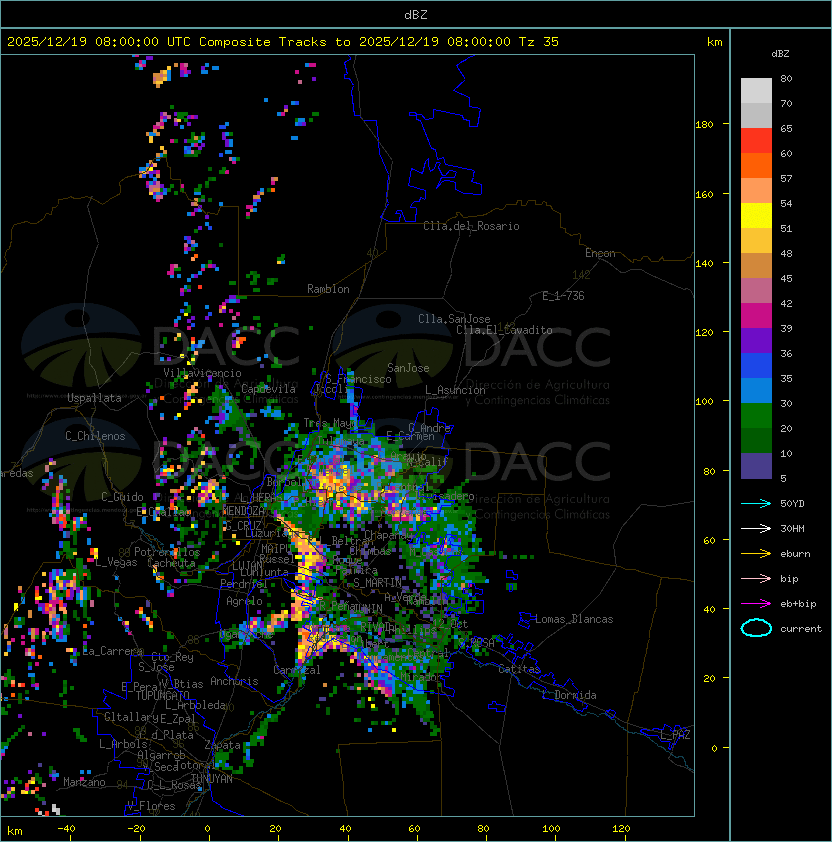
Task: Click the Clla.del_Rosario map label
Action: coord(471,226)
